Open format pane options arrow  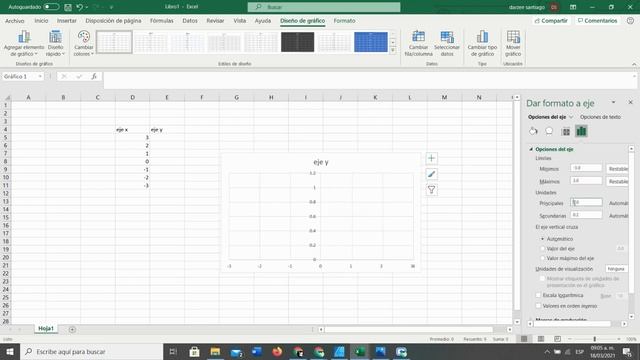[x=613, y=102]
